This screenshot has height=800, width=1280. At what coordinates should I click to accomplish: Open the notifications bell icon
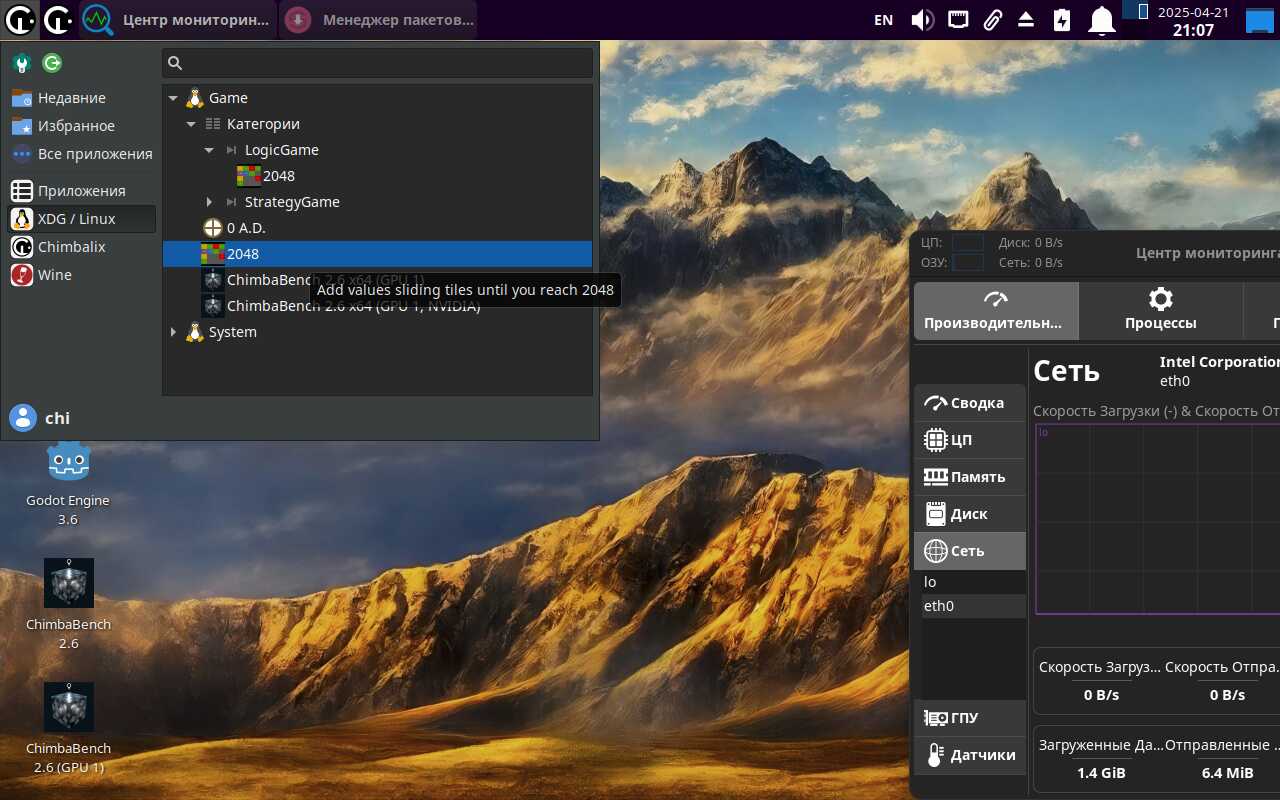point(1102,19)
